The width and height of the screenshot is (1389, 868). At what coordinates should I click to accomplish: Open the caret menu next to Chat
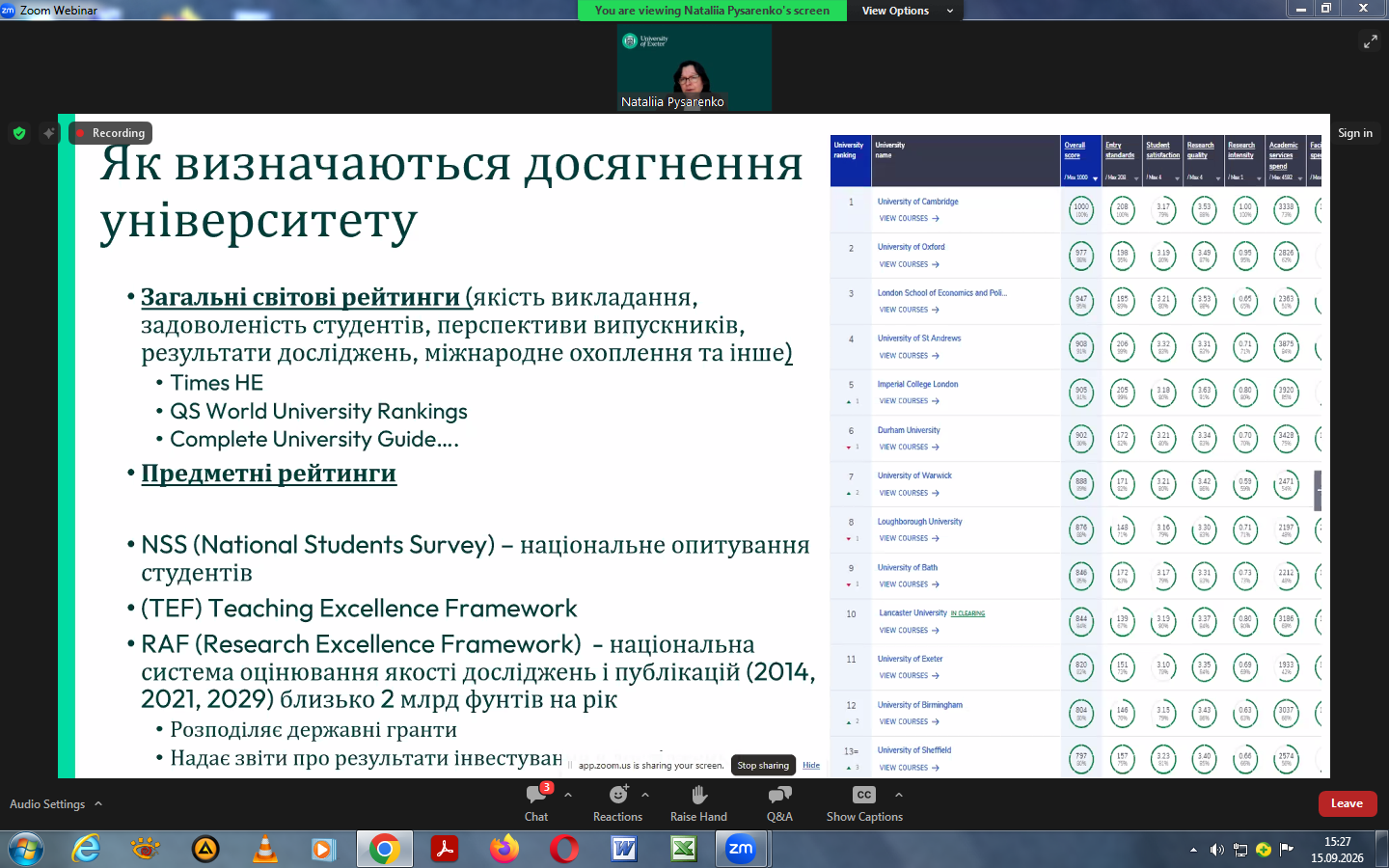click(x=568, y=795)
